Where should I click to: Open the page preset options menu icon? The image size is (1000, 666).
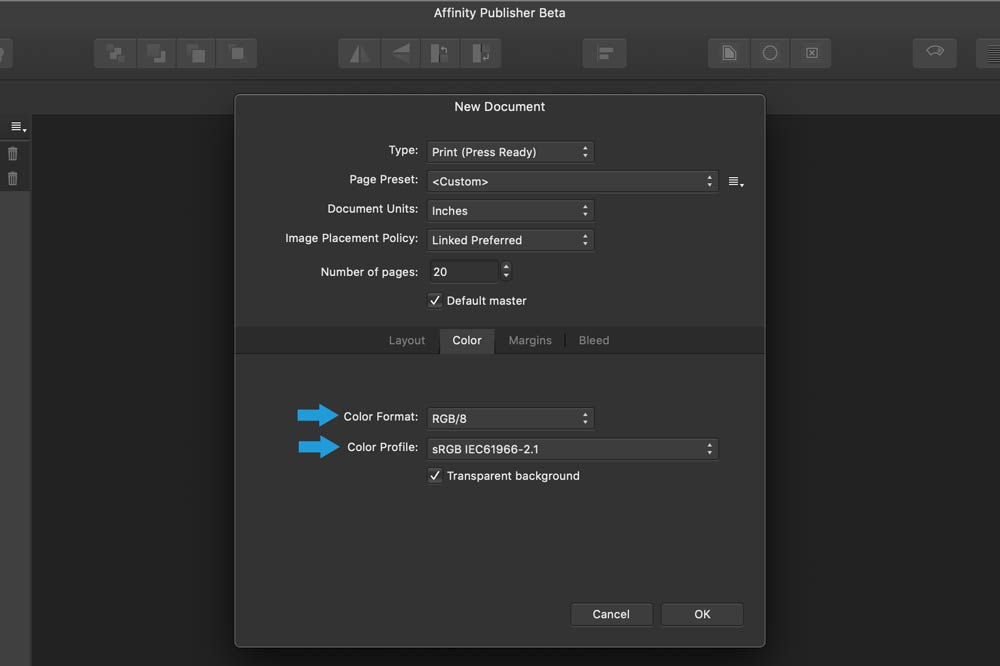click(736, 182)
